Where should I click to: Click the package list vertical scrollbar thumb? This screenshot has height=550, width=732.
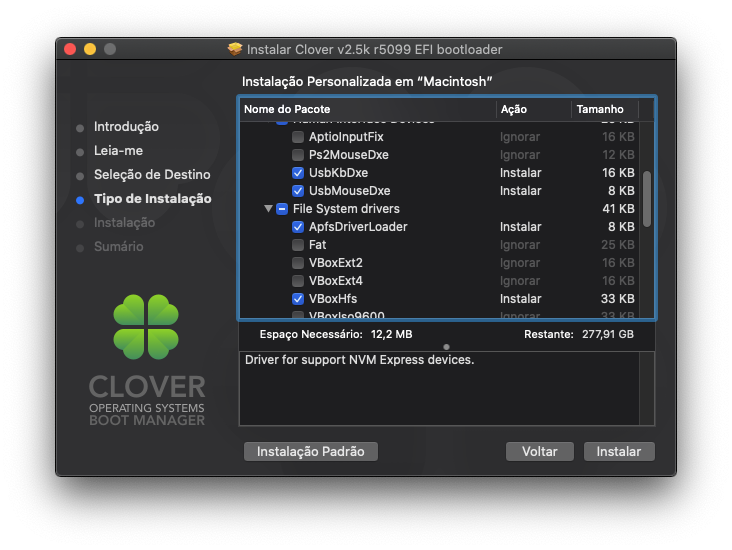[647, 199]
